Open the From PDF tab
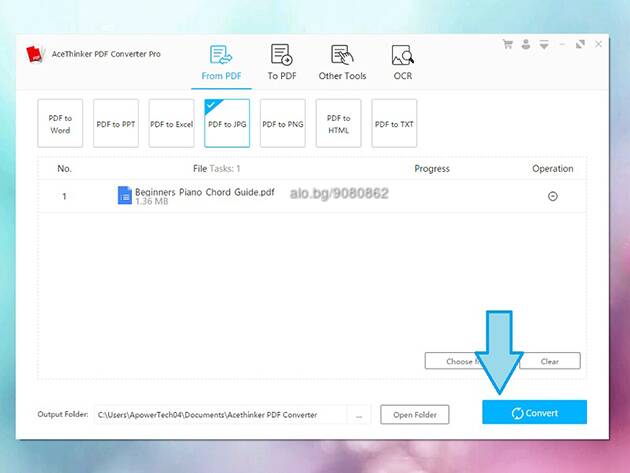 click(x=221, y=63)
